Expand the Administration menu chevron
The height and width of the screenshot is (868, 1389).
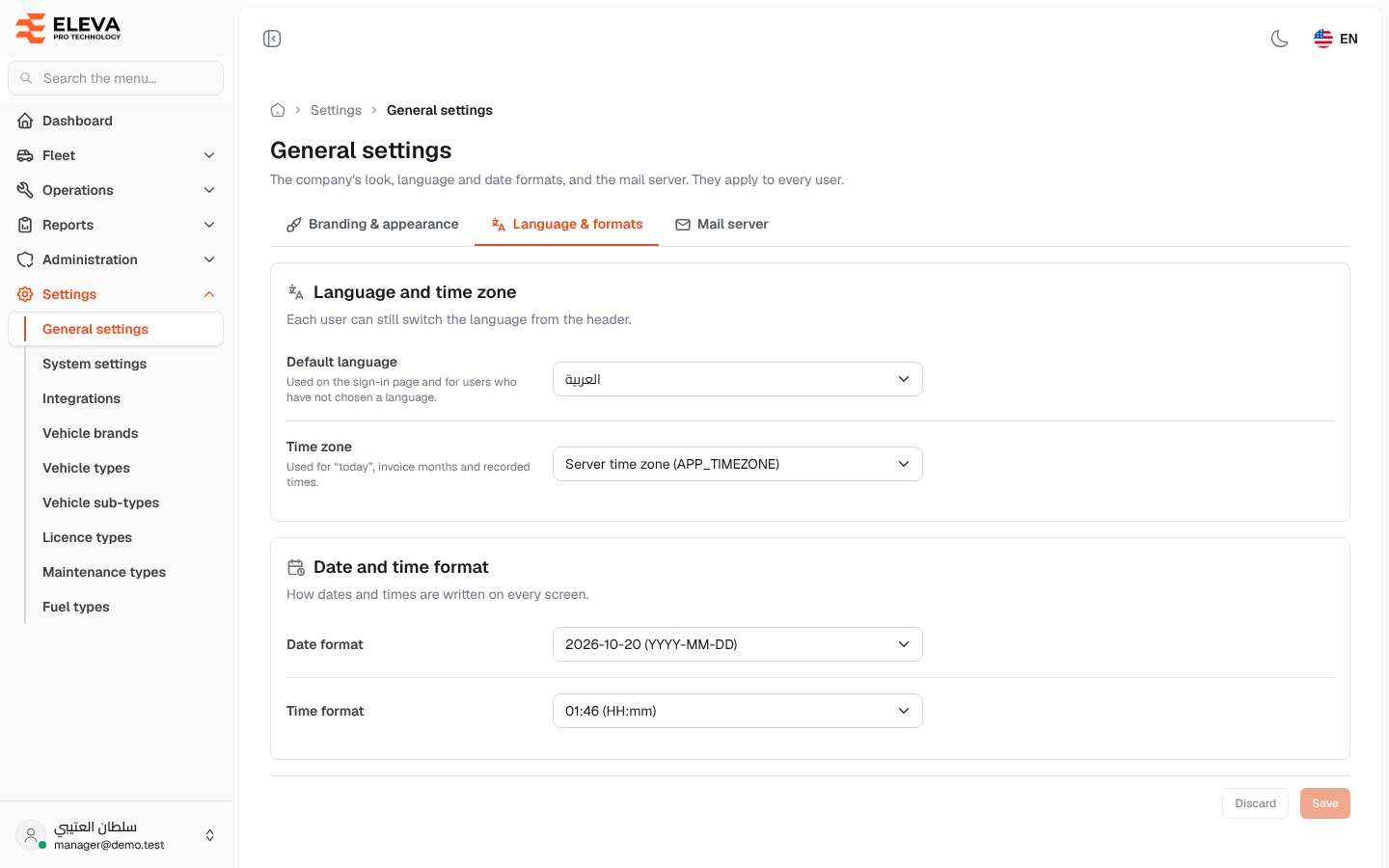coord(209,259)
